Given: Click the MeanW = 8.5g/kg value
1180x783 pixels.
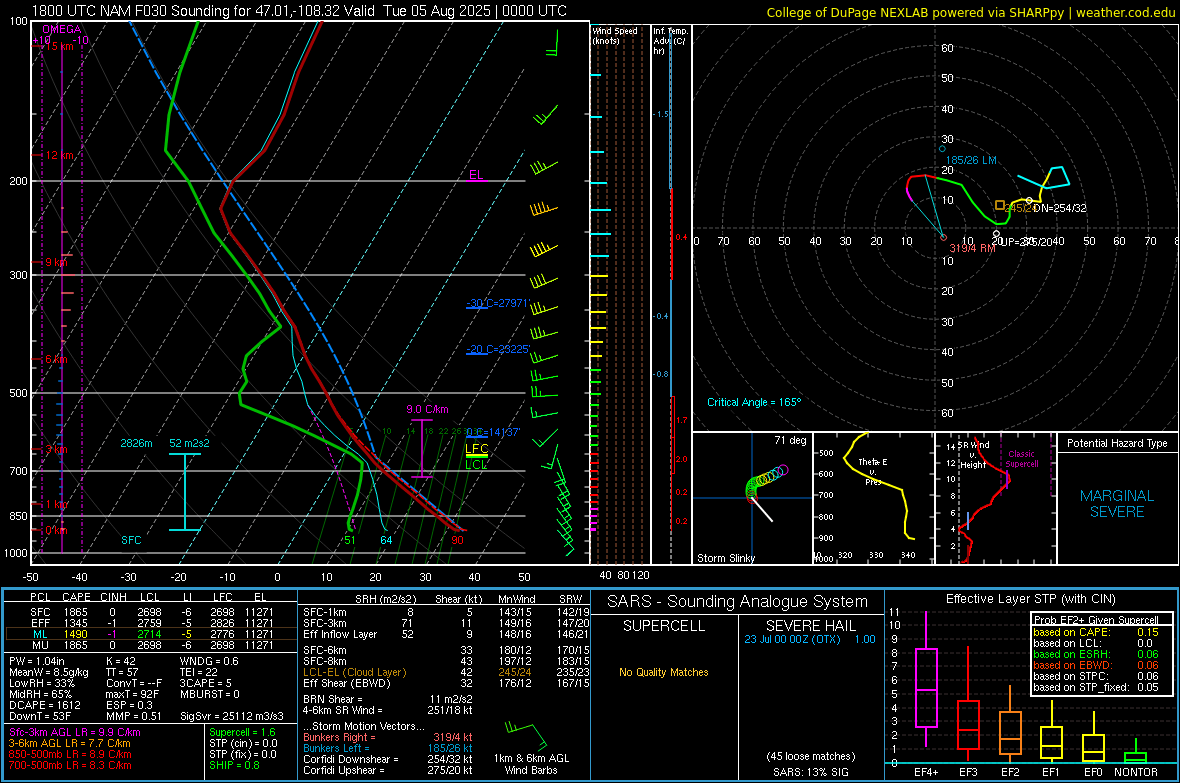Looking at the screenshot, I should tap(49, 672).
